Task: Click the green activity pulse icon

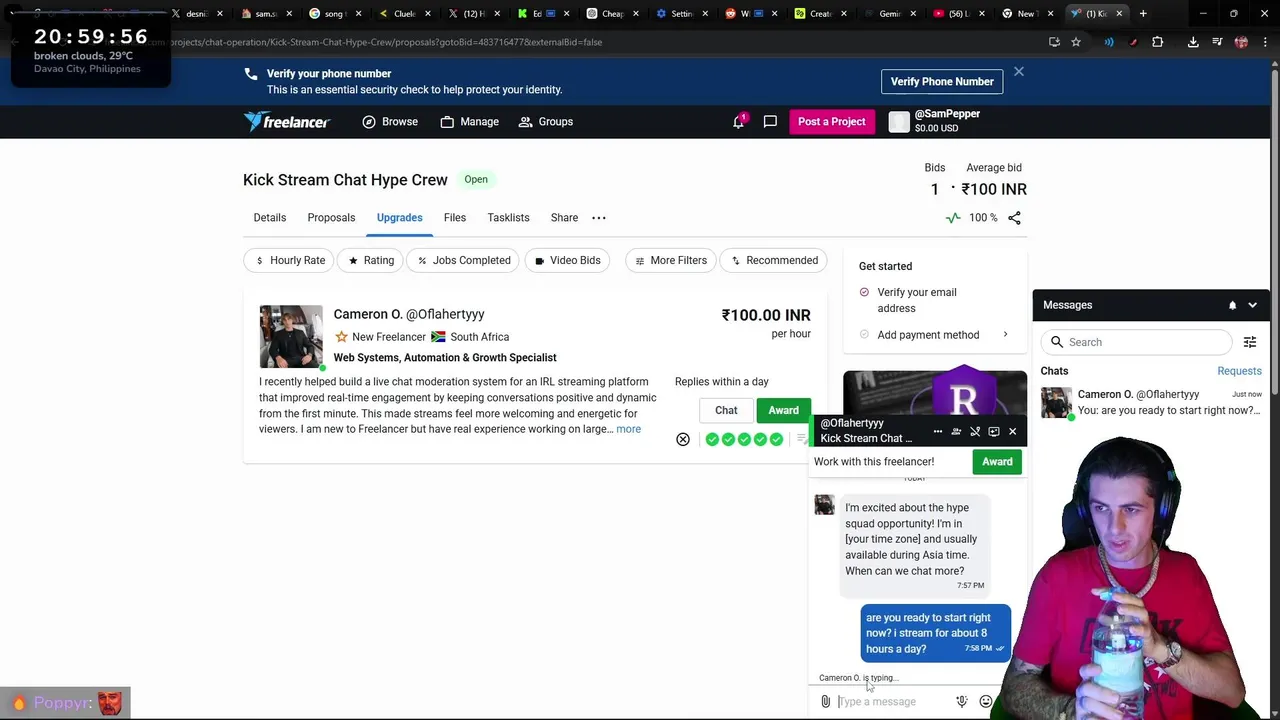Action: click(953, 218)
